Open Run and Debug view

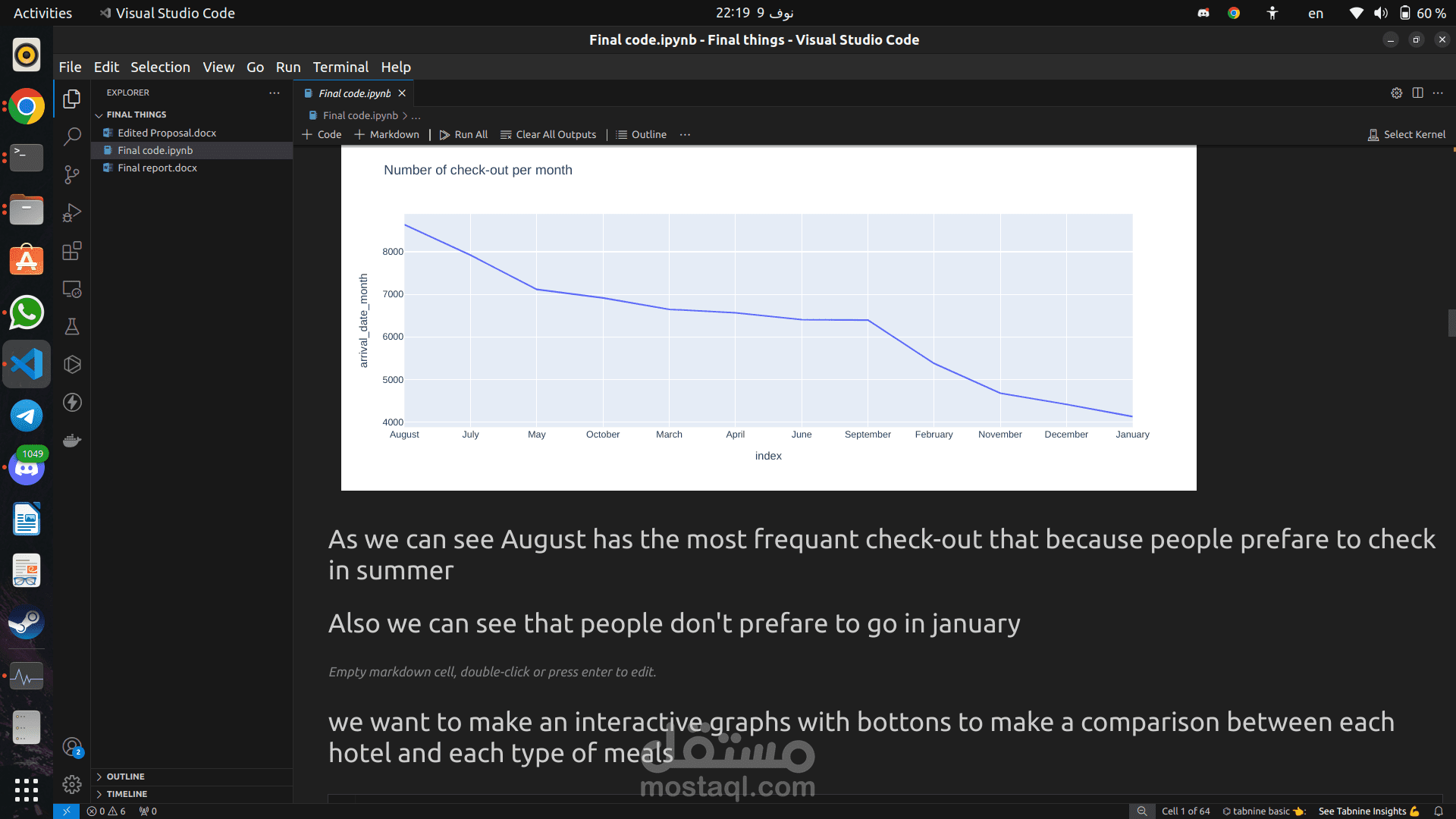point(72,213)
